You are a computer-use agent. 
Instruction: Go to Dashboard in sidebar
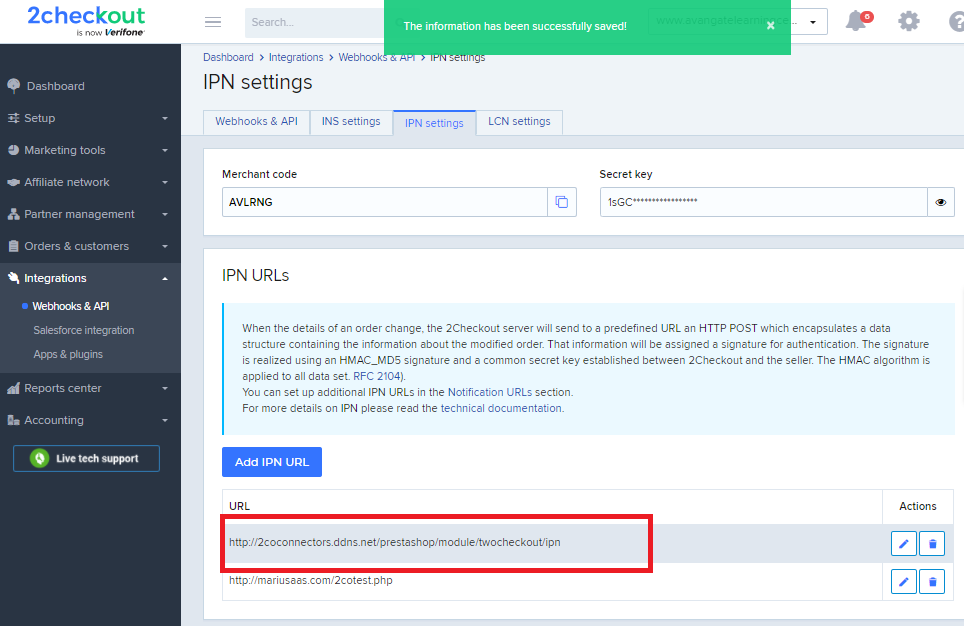click(x=55, y=86)
